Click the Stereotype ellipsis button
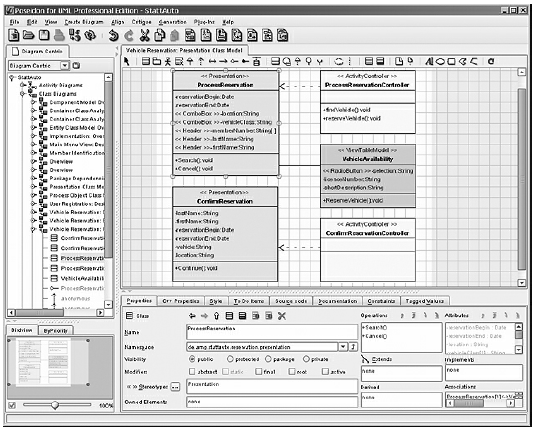The height and width of the screenshot is (433, 537). coord(175,387)
